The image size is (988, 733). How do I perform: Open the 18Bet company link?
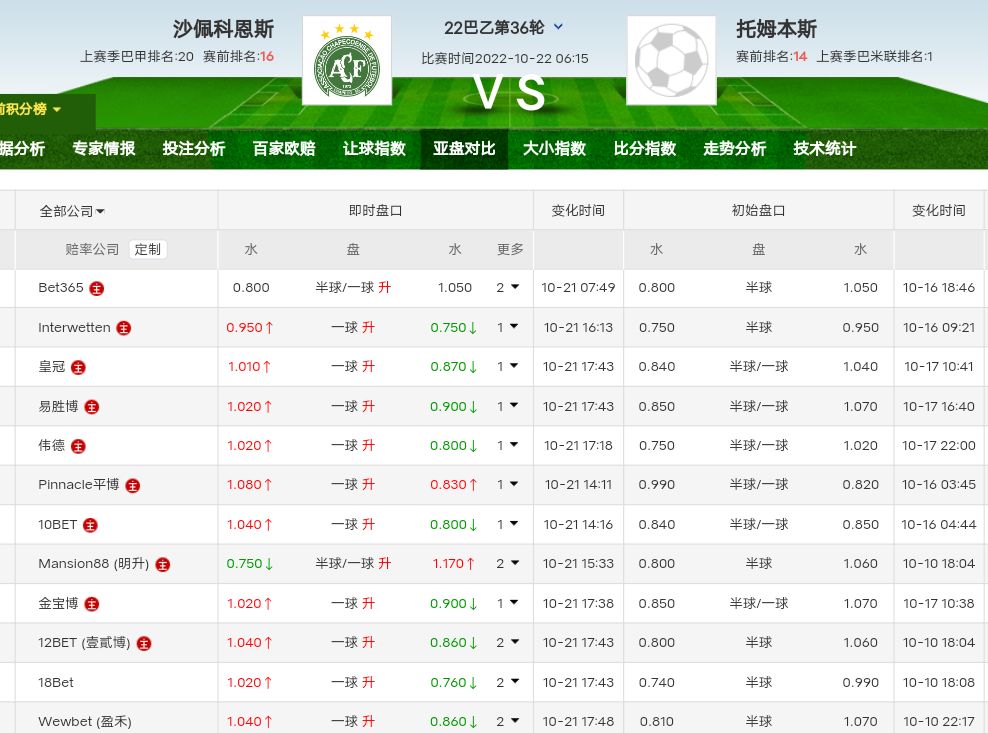click(56, 682)
